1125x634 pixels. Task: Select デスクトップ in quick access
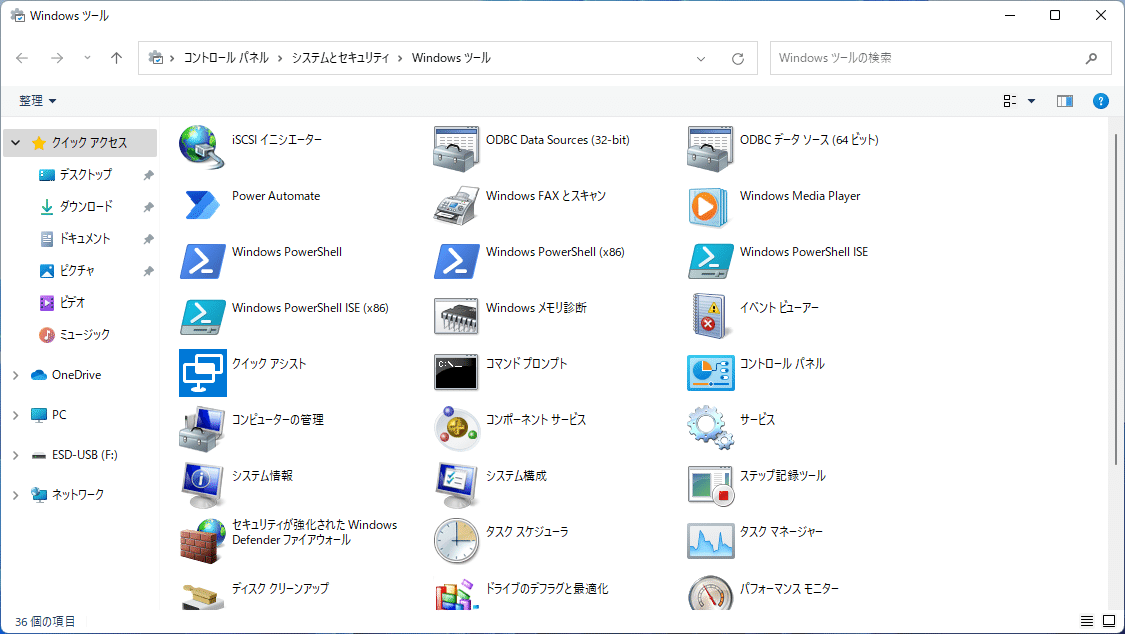point(85,175)
